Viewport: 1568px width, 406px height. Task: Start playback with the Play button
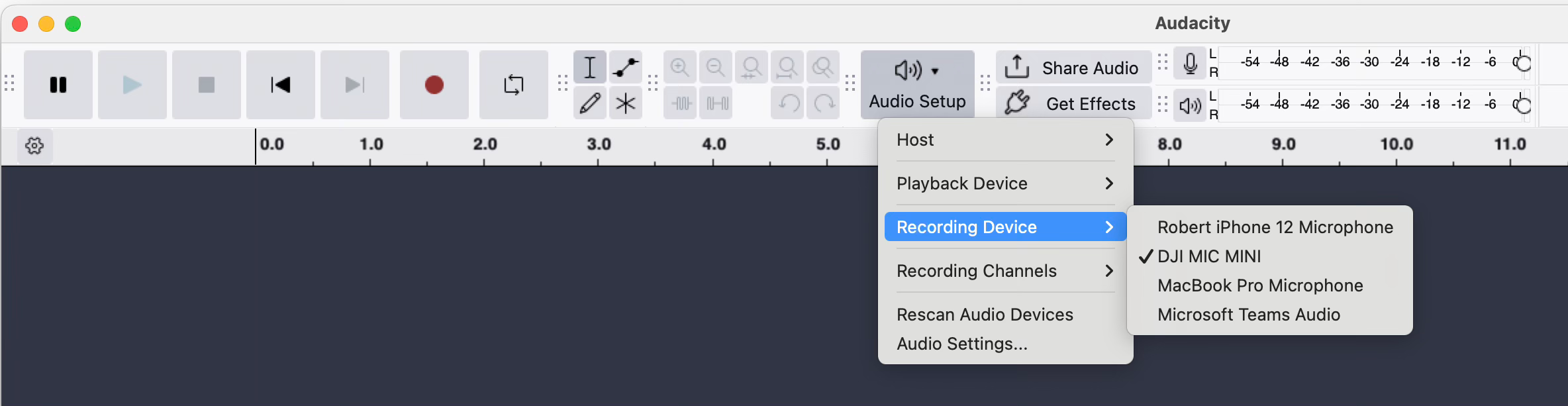point(132,85)
